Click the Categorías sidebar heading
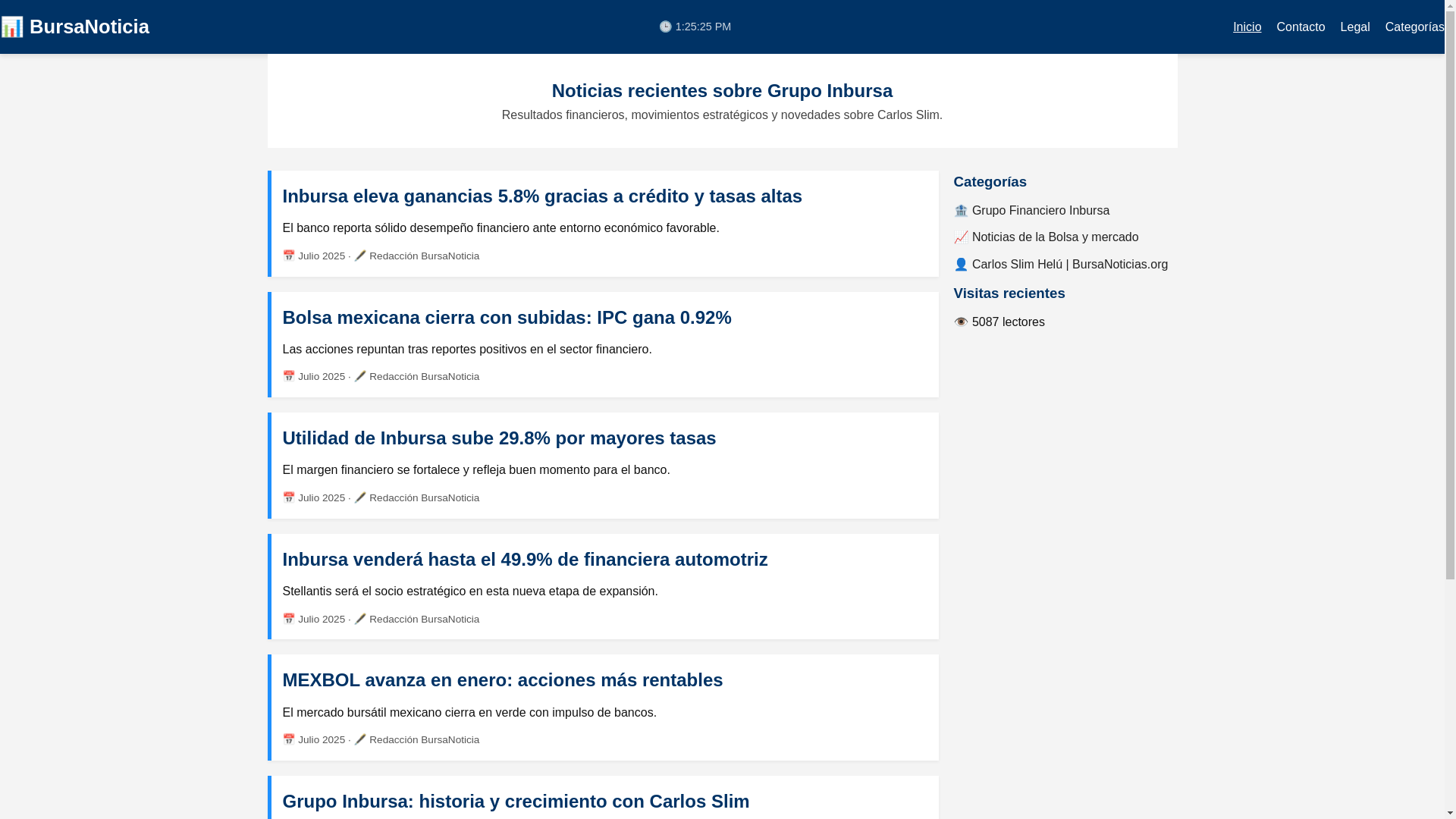The width and height of the screenshot is (1456, 819). 990,182
